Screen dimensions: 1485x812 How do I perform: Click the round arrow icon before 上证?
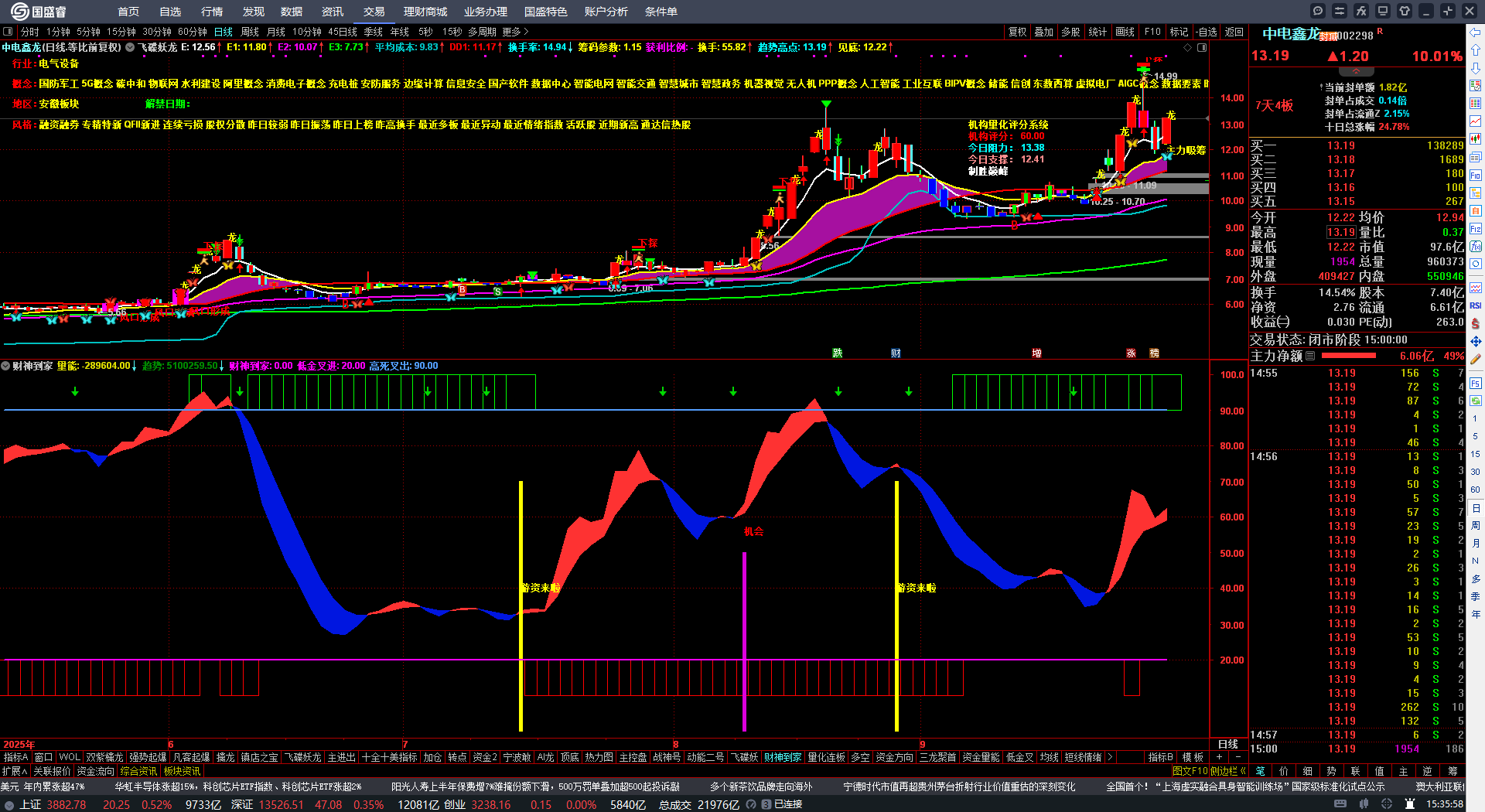tap(9, 804)
